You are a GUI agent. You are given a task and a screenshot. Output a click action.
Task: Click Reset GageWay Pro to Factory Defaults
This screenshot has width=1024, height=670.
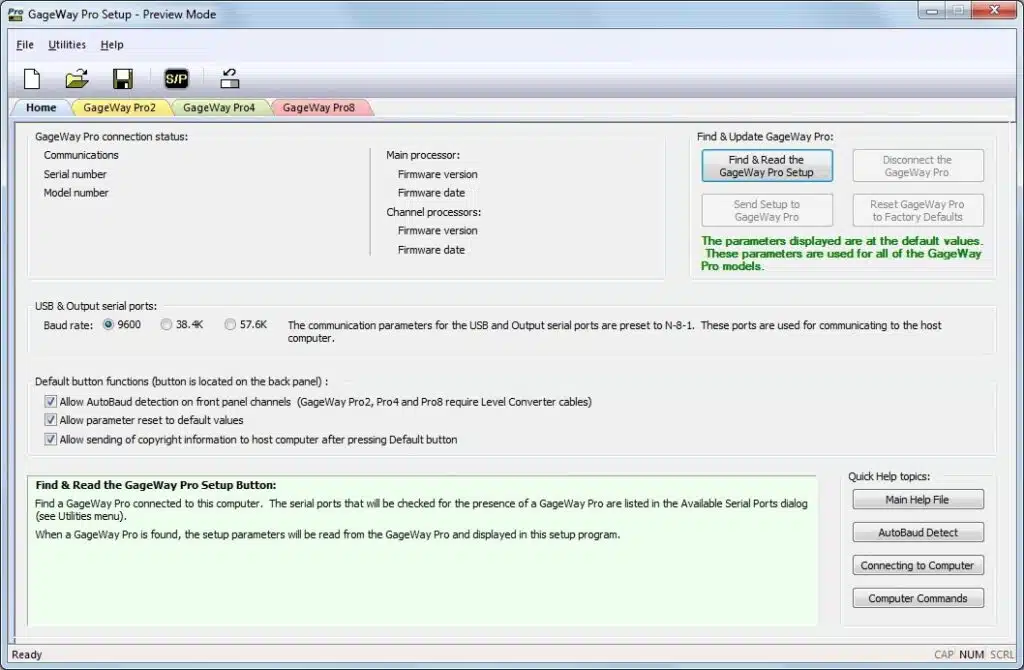tap(918, 210)
